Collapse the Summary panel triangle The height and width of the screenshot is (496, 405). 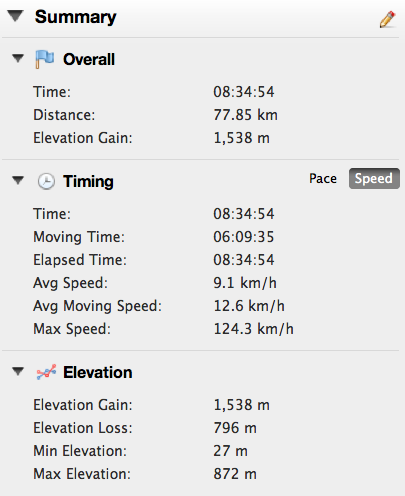16,16
